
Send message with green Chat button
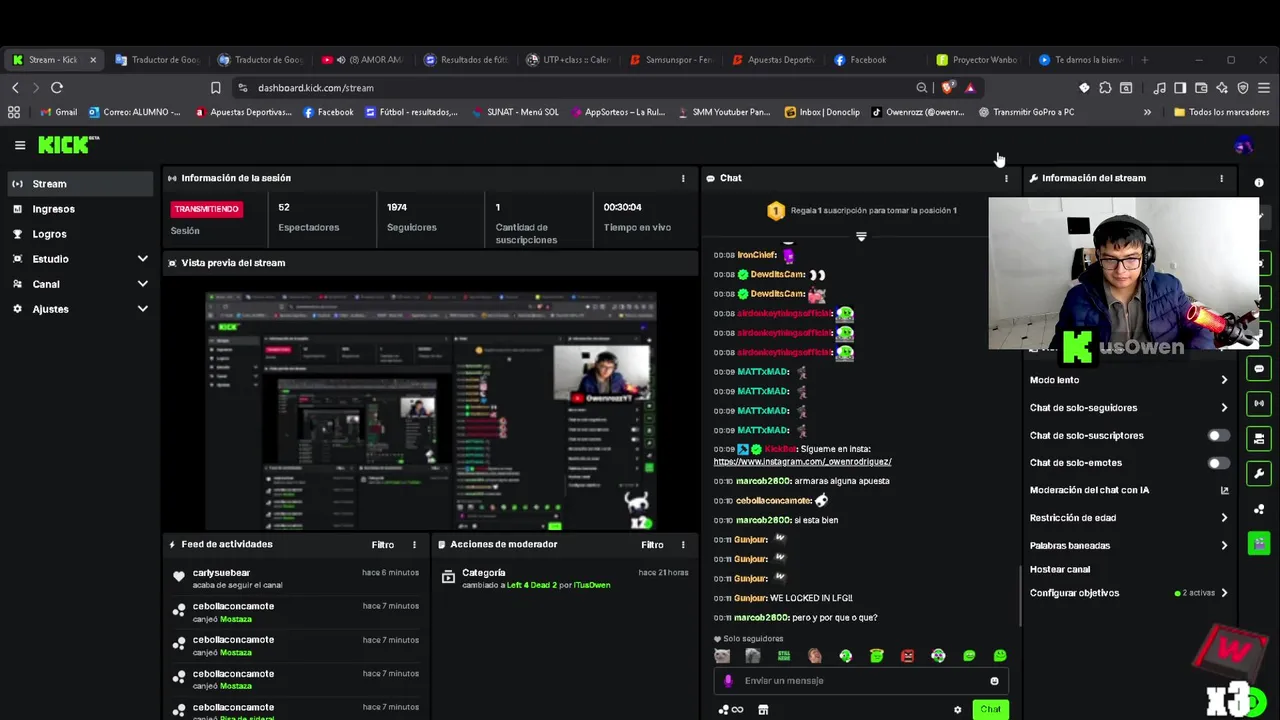(x=990, y=709)
